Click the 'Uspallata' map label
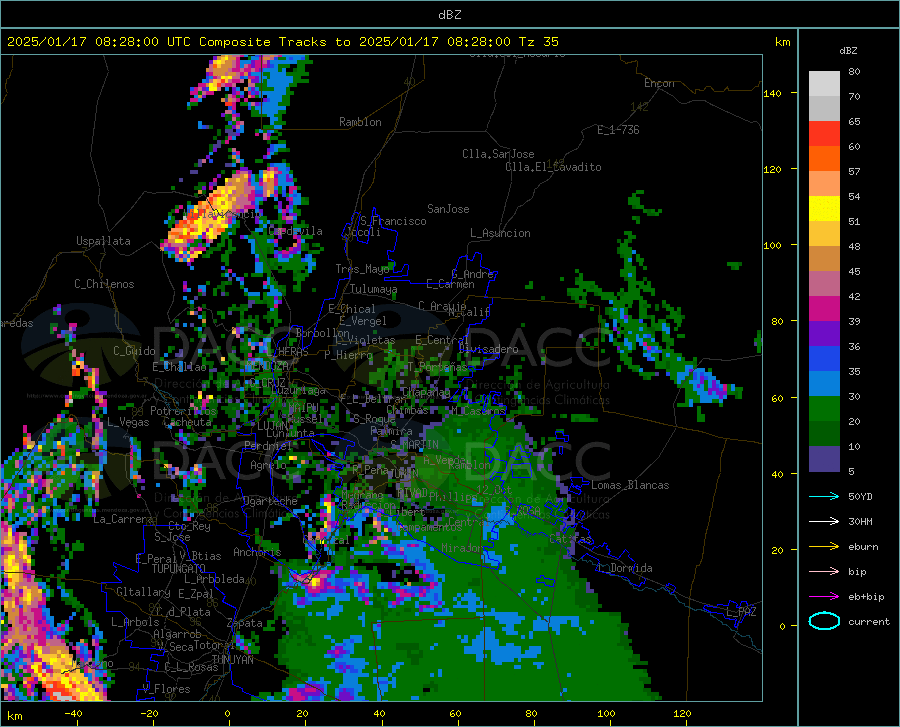Viewport: 900px width, 727px height. point(103,241)
